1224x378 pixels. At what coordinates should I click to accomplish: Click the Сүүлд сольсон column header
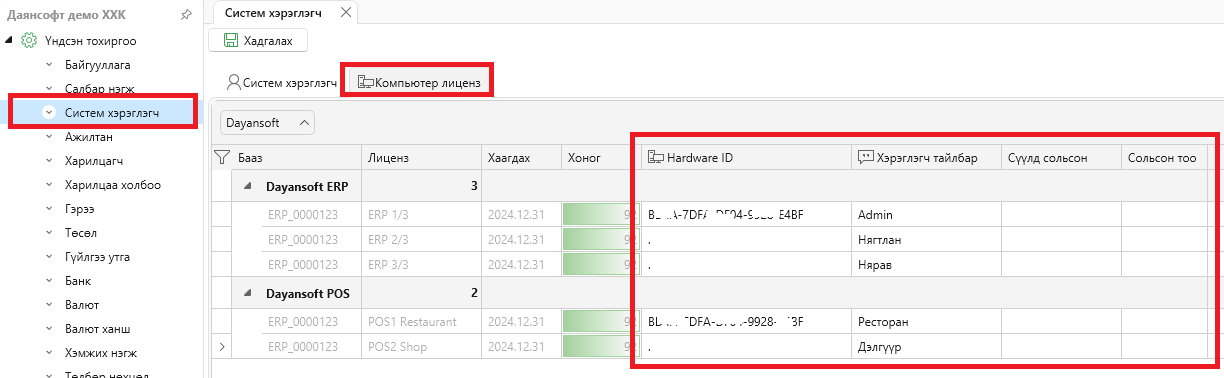coord(1062,158)
